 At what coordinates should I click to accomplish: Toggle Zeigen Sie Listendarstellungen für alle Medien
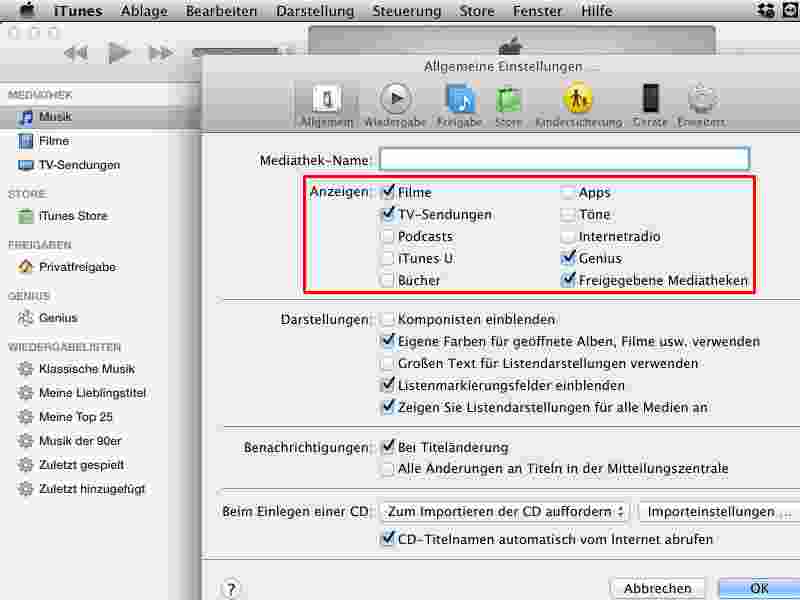[388, 407]
